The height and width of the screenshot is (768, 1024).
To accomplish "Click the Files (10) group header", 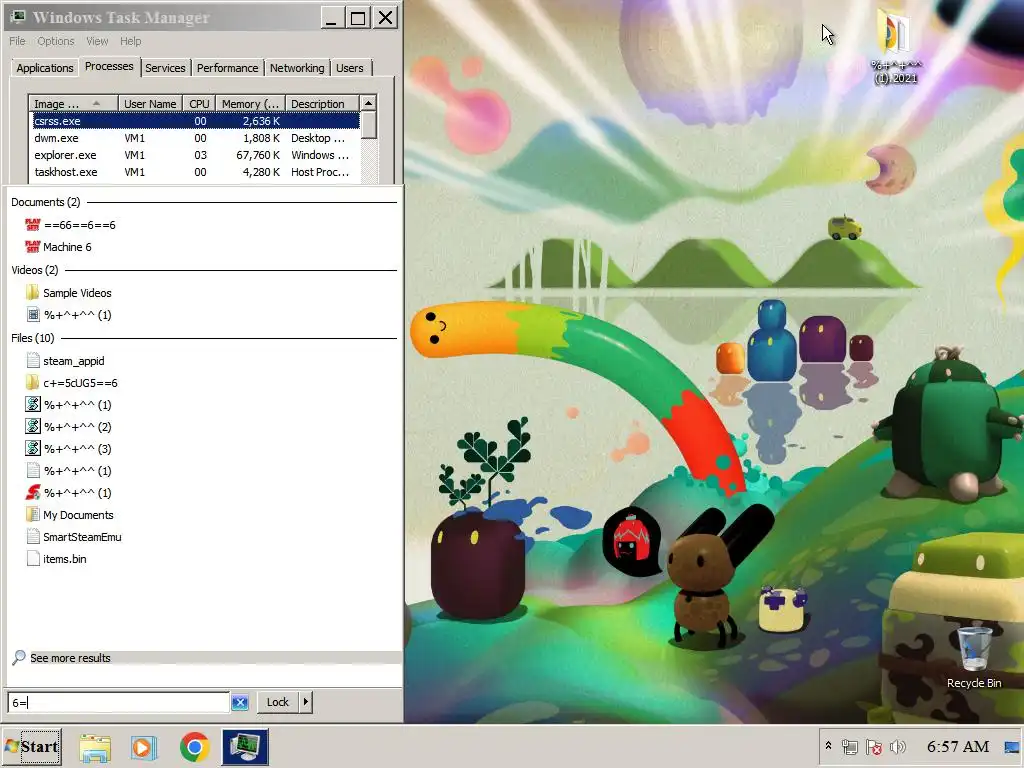I will pyautogui.click(x=33, y=338).
